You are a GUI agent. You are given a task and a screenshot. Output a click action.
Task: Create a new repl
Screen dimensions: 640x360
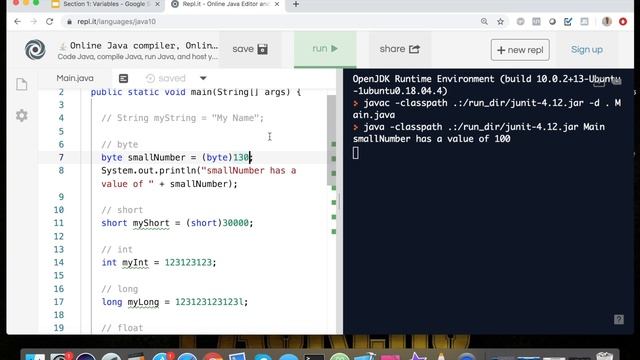520,50
